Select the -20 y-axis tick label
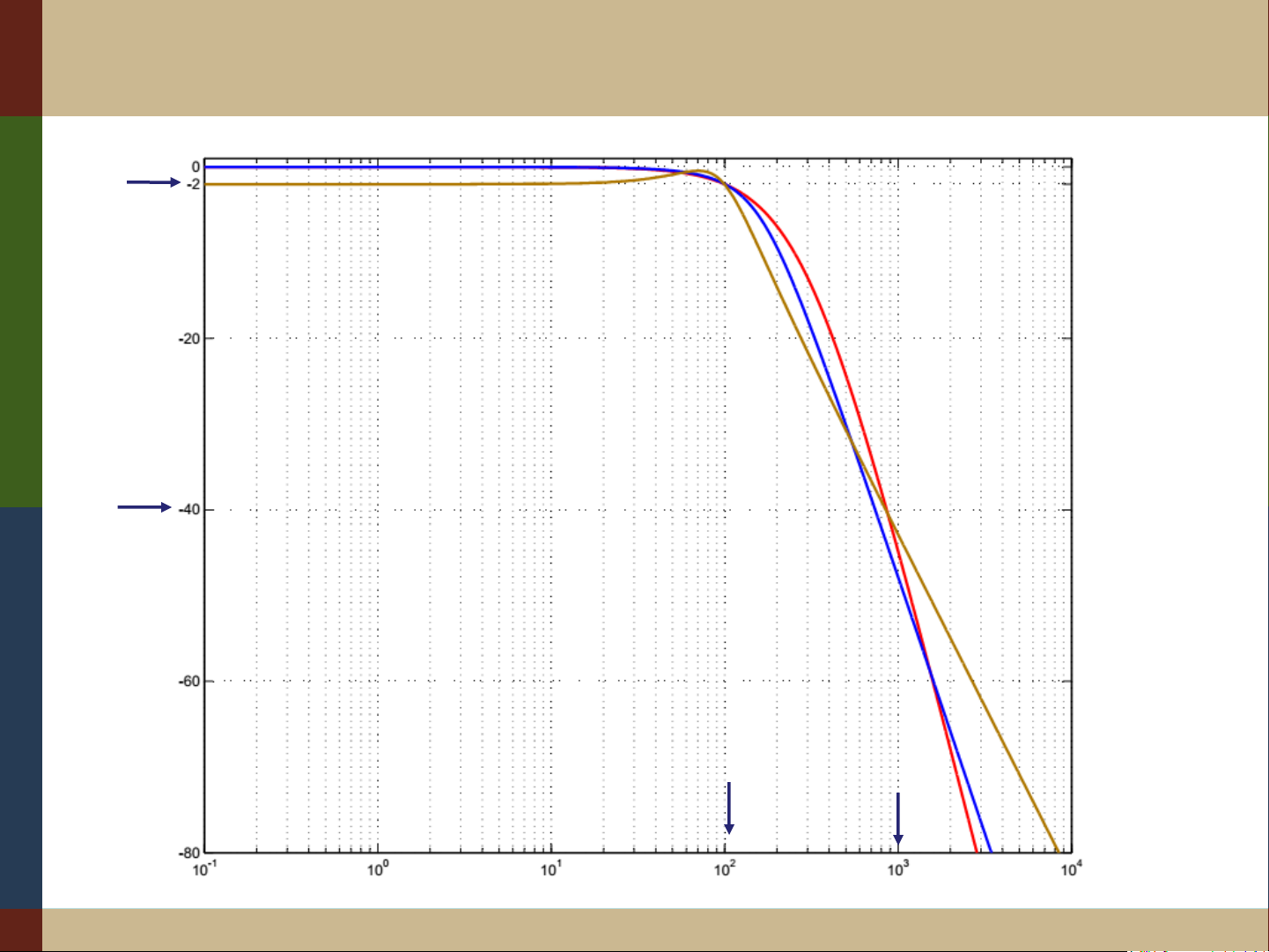1269x952 pixels. [188, 339]
